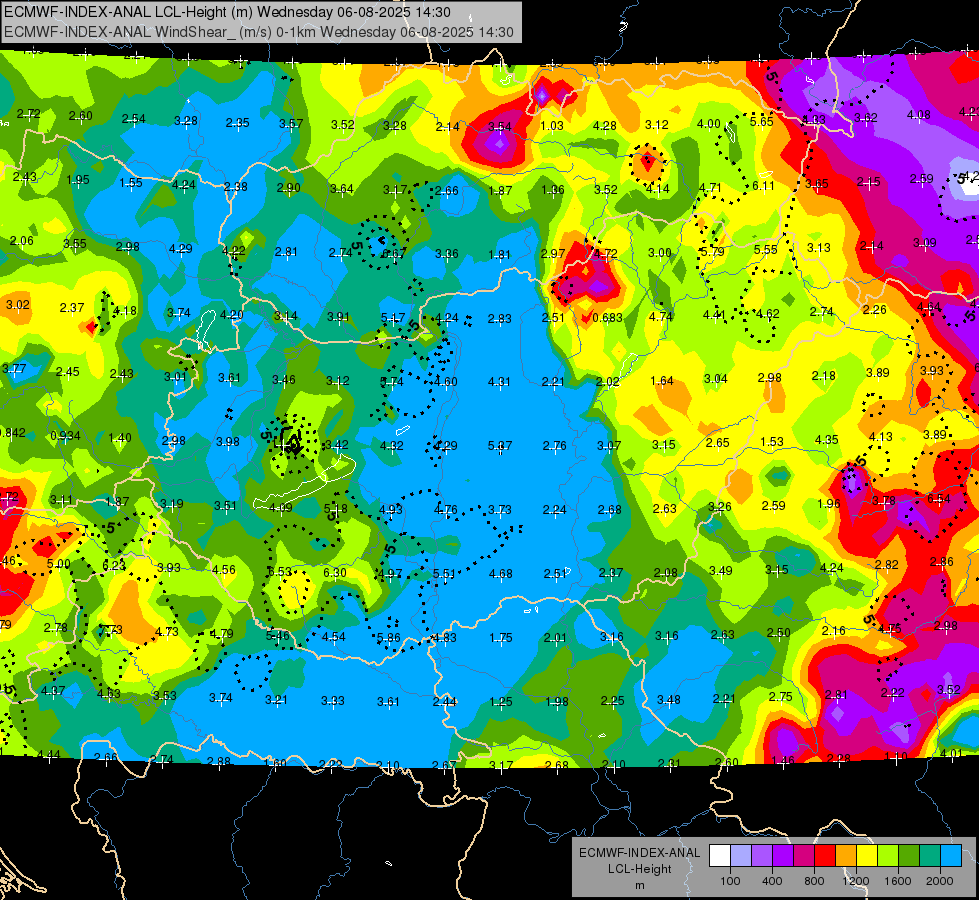Click the wind shear value 4.93
The image size is (979, 900).
click(391, 509)
